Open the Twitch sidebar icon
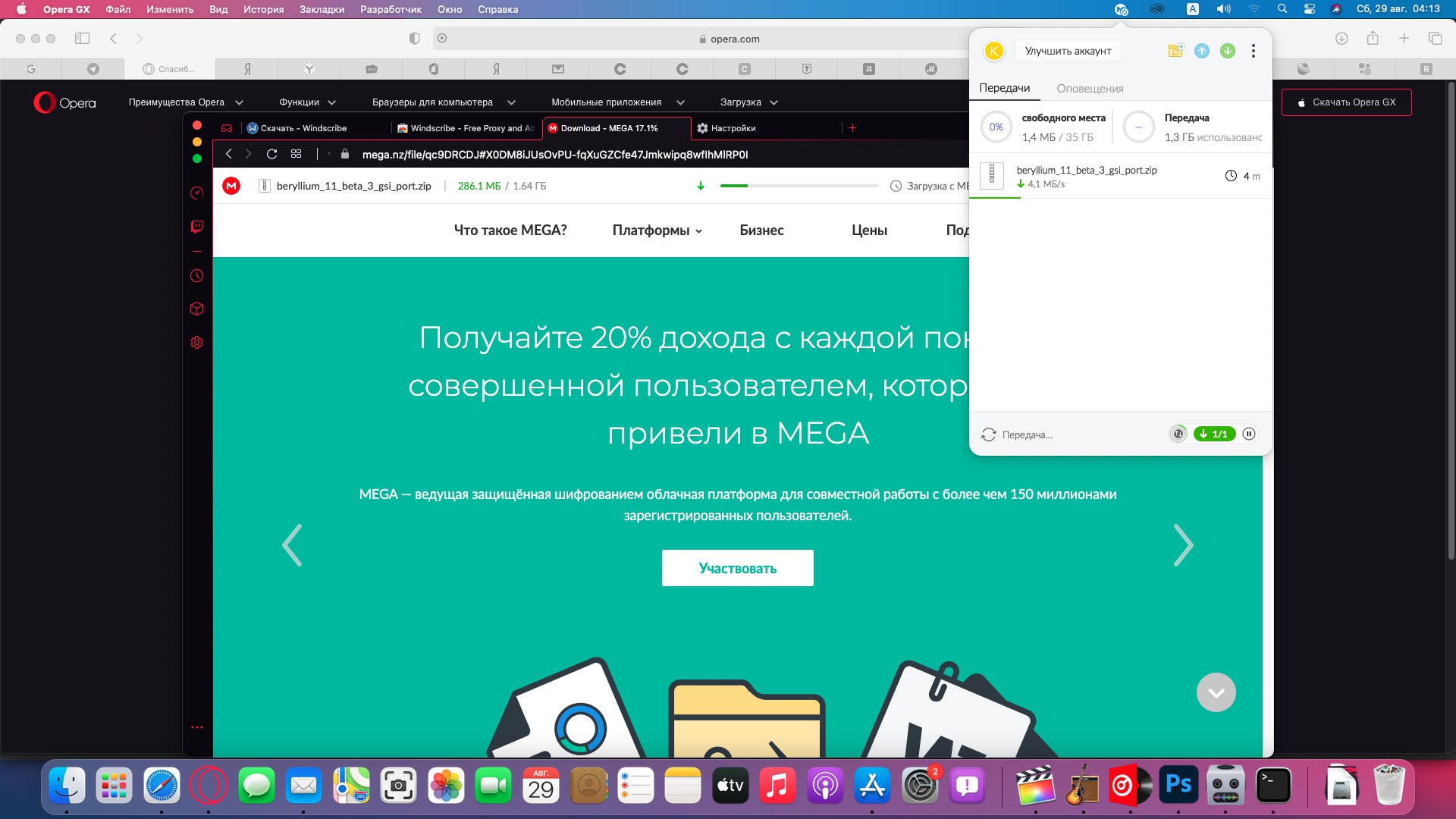This screenshot has height=819, width=1456. [x=196, y=226]
